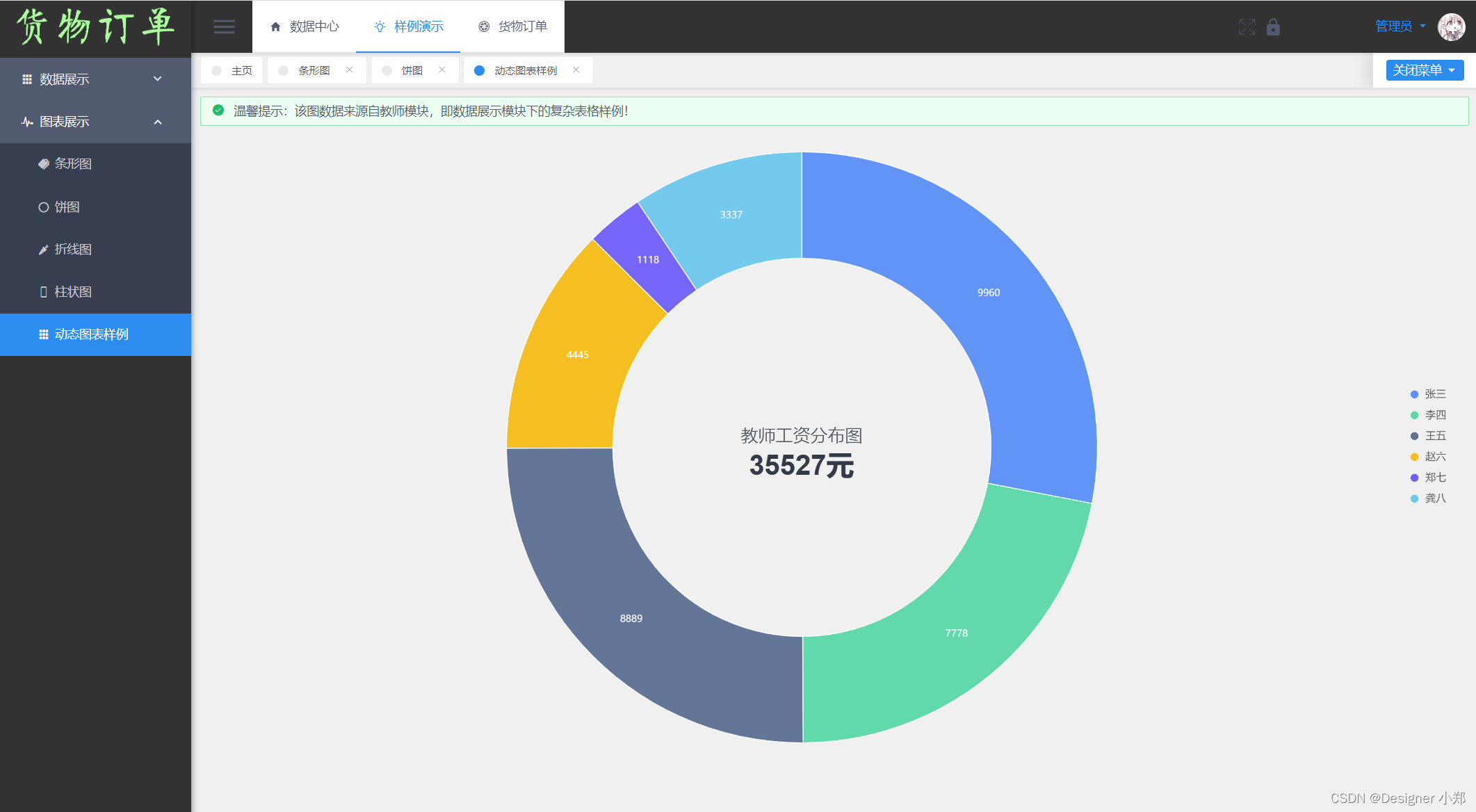Select 柱状图 in the sidebar

[x=73, y=292]
